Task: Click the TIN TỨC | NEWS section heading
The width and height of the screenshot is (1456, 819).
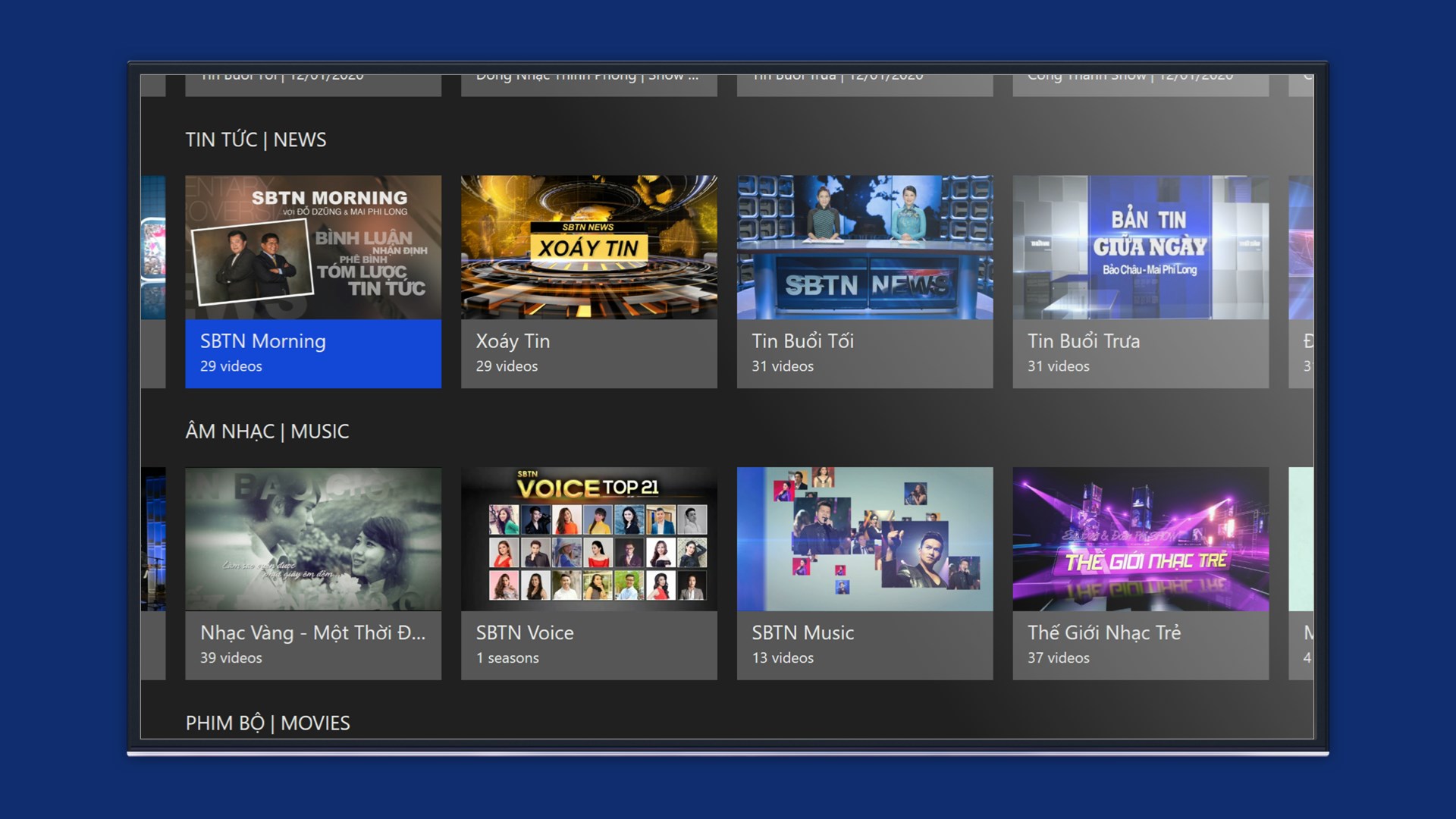Action: tap(256, 140)
